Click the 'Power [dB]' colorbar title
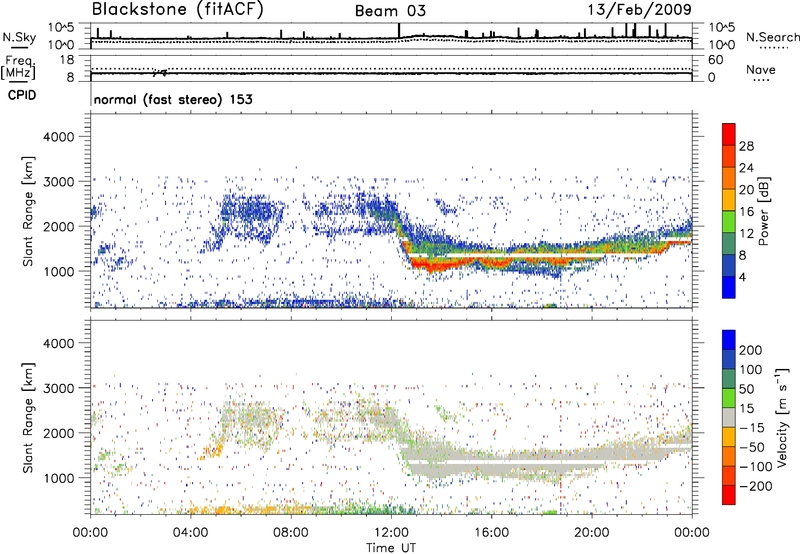Viewport: 800px width, 554px height. coord(763,211)
